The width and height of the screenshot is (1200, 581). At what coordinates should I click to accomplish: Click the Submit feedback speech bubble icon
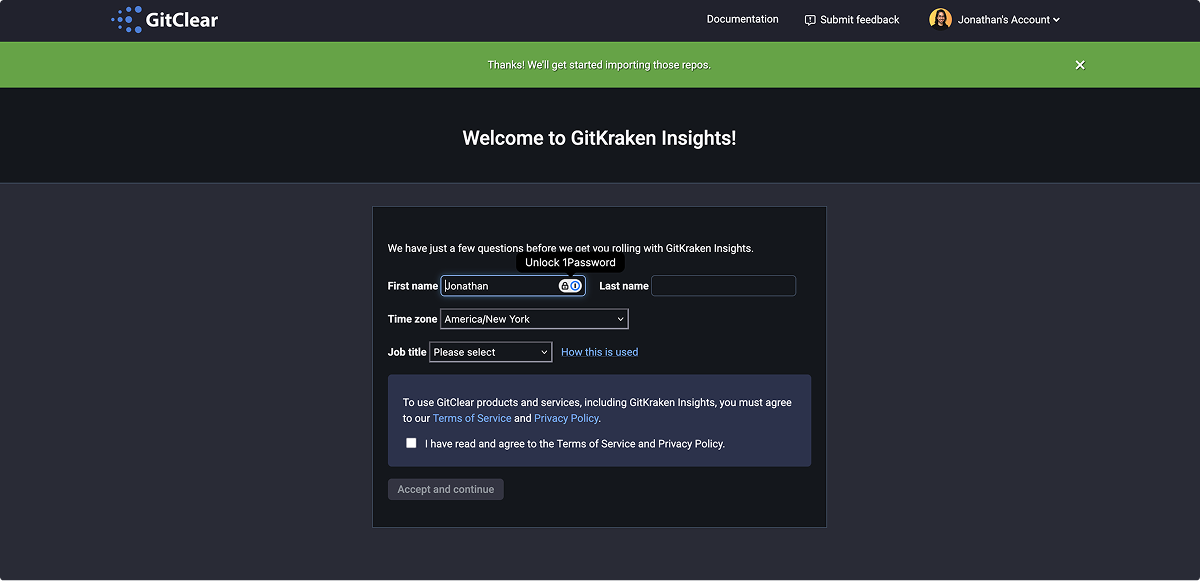810,20
